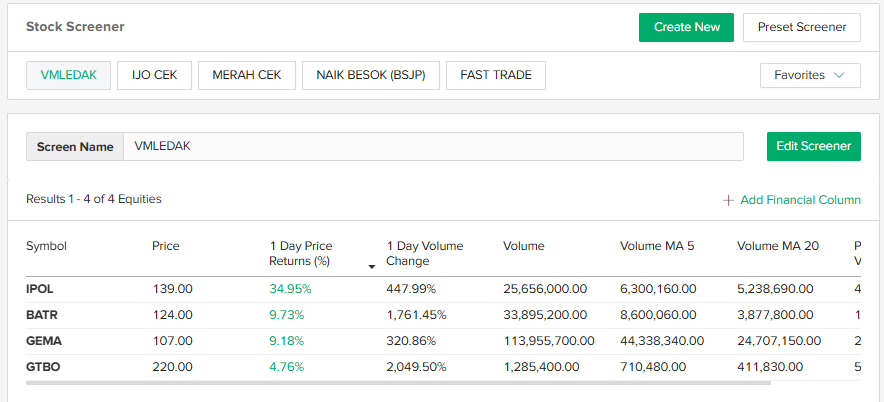The image size is (884, 402).
Task: Click the Create New button
Action: 686,27
